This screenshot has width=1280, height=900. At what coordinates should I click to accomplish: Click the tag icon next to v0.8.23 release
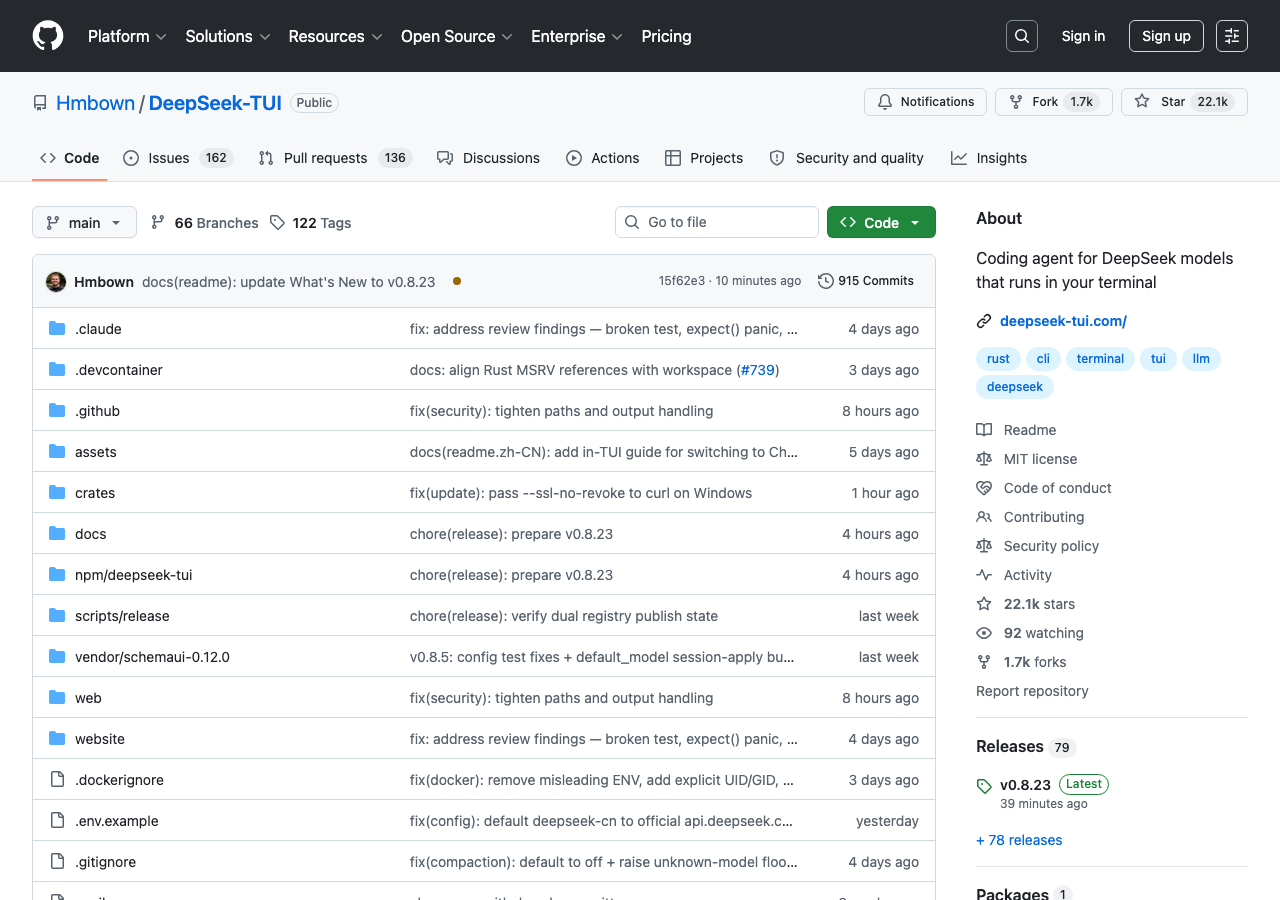point(984,786)
